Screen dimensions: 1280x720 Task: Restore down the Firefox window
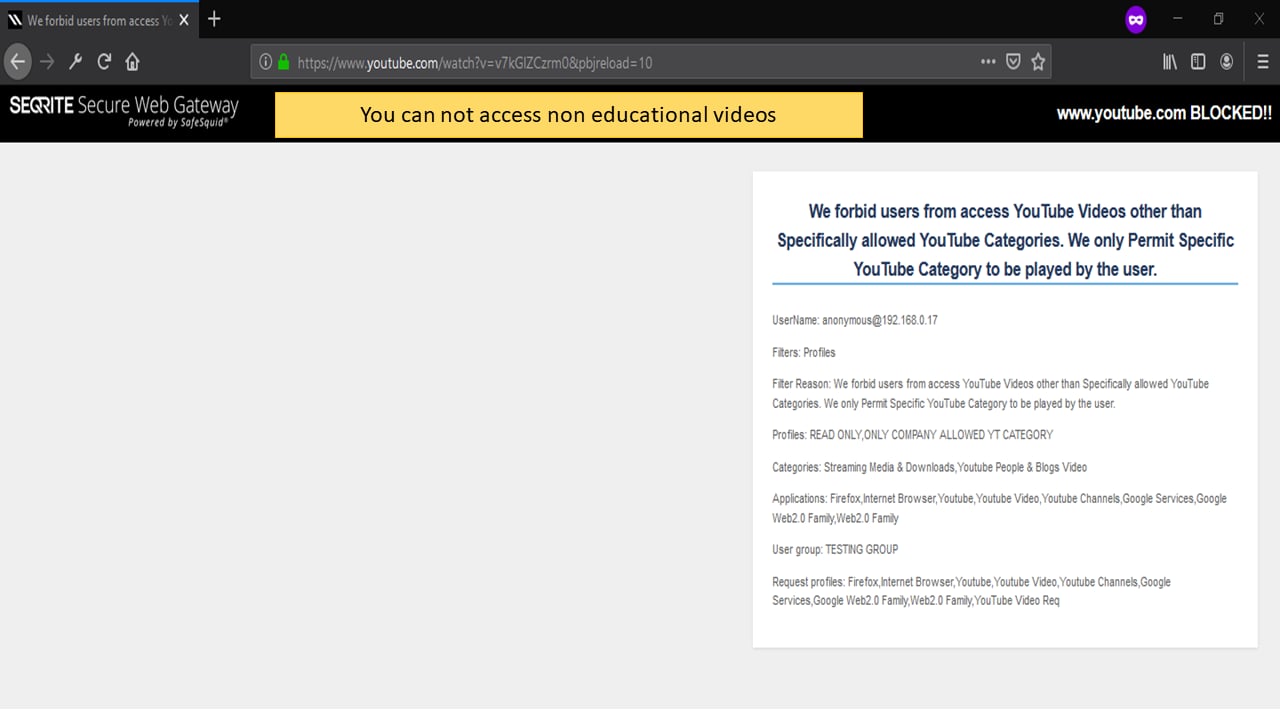click(x=1218, y=19)
